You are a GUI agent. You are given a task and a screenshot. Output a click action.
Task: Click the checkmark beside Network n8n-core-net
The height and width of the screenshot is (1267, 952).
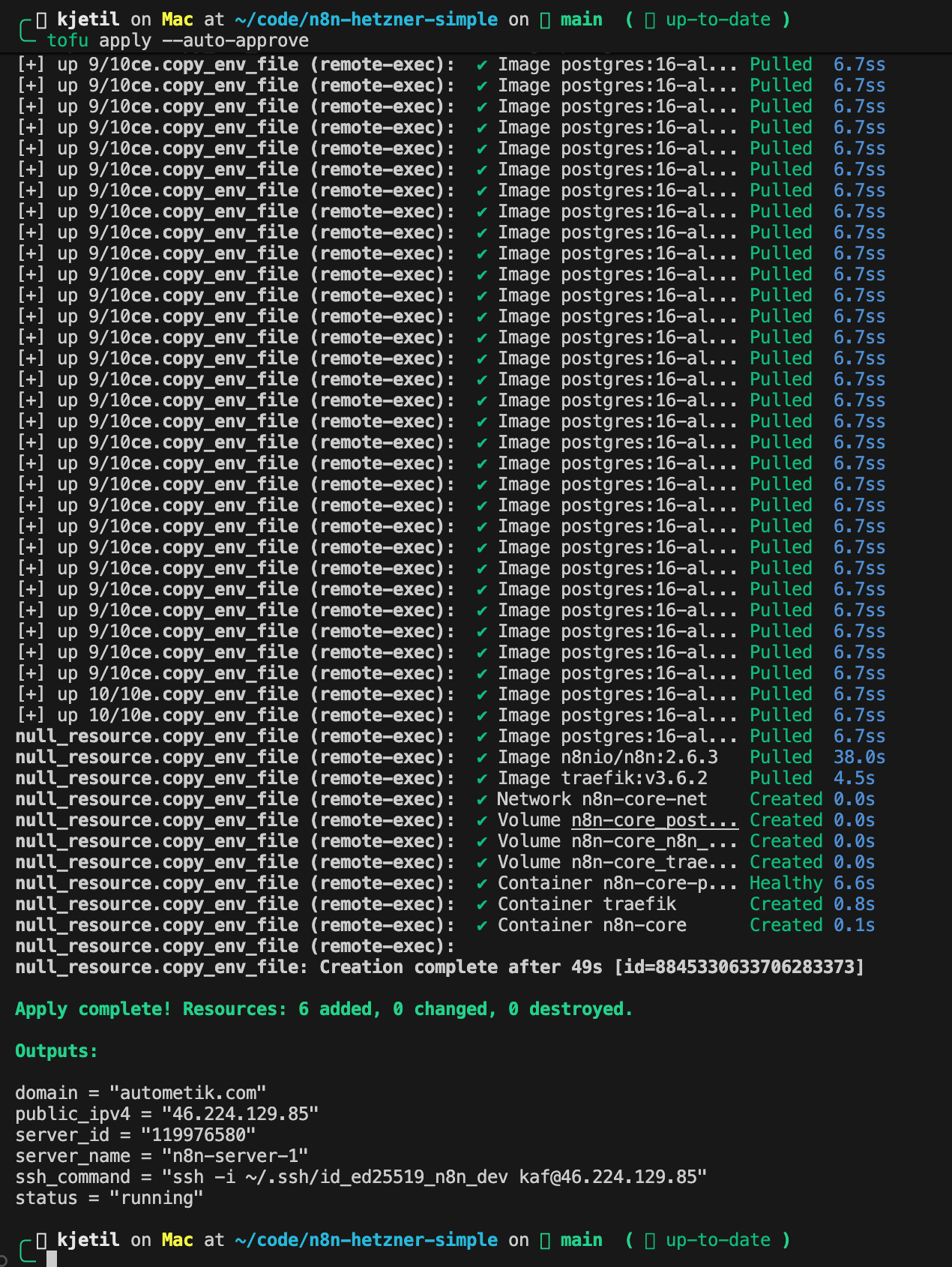coord(481,800)
